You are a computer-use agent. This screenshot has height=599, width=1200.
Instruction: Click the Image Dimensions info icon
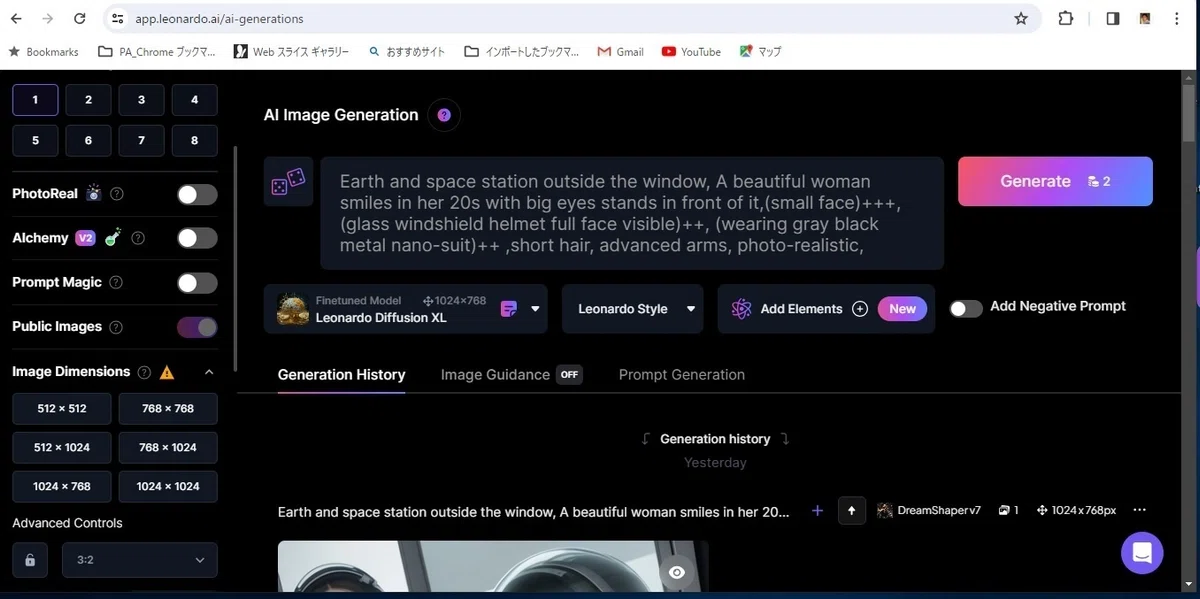[x=144, y=372]
